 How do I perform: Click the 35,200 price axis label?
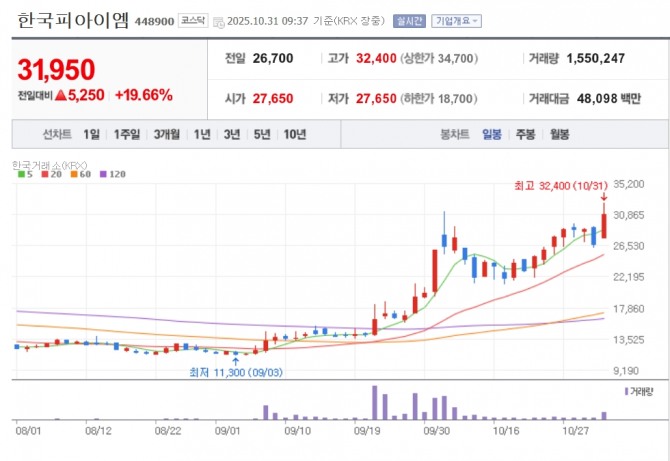coord(629,184)
